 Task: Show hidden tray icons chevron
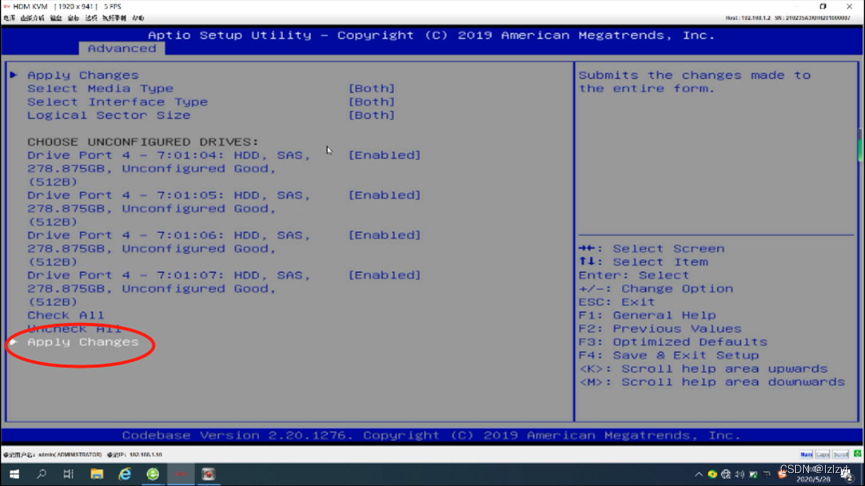(698, 474)
